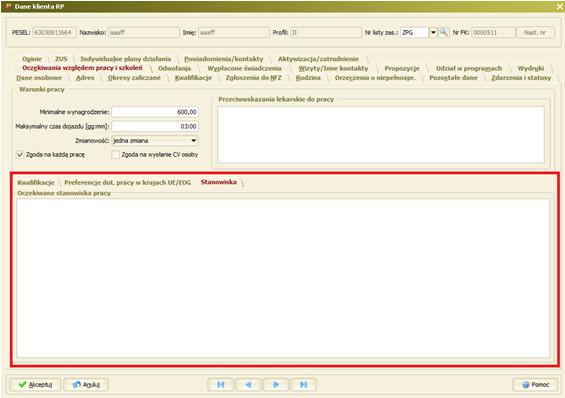
Task: Go to first record navigation button
Action: click(x=221, y=385)
